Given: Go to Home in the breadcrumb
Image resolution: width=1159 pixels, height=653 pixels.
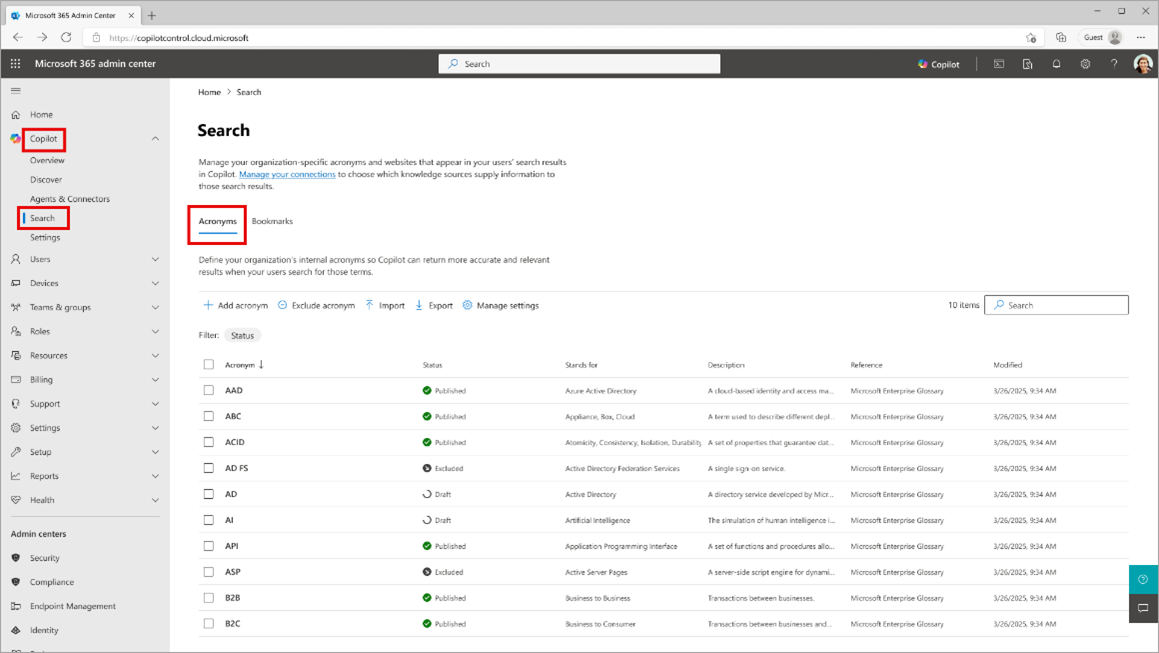Looking at the screenshot, I should tap(209, 92).
